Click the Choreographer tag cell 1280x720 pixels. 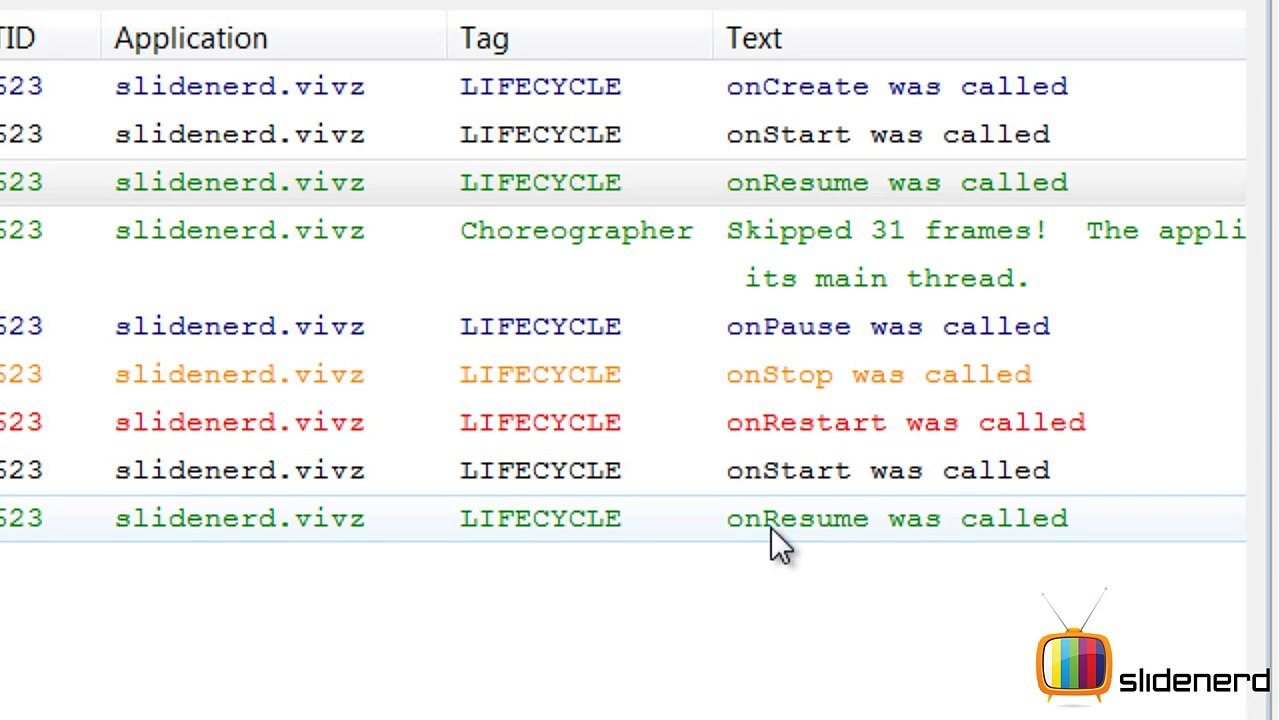click(576, 231)
